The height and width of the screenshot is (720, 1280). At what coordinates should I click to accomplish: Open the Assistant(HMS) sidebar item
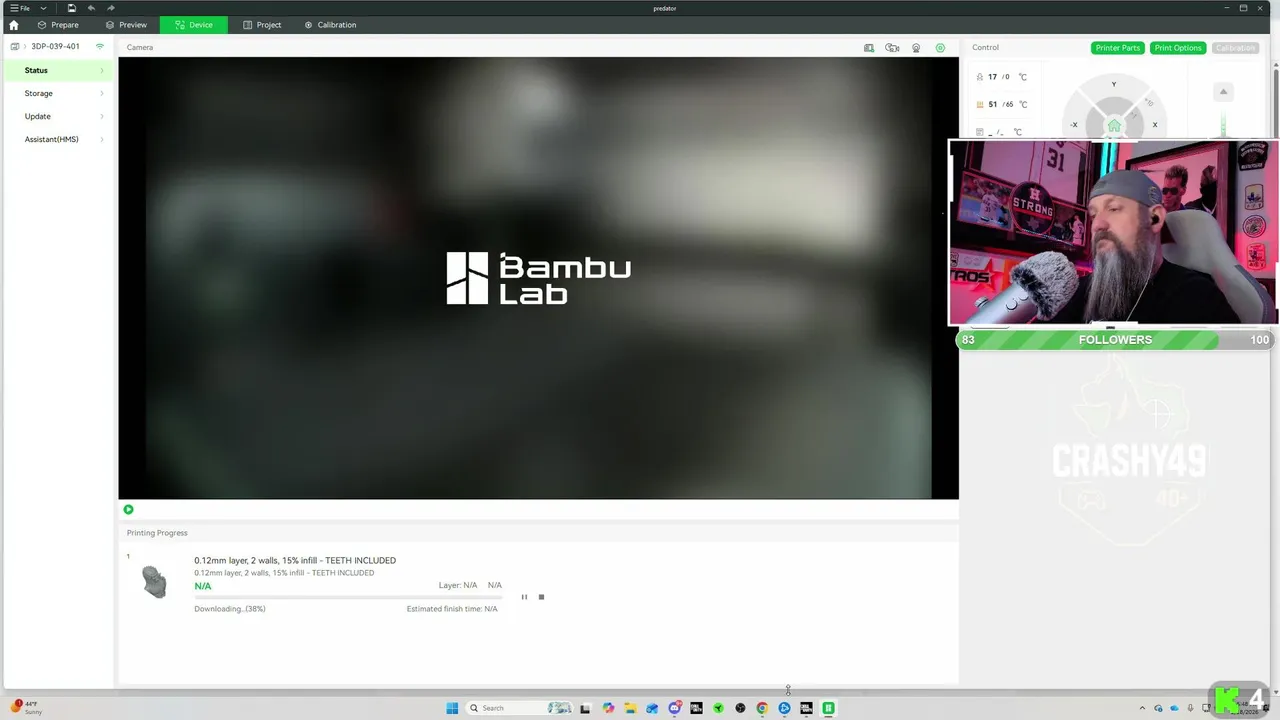coord(56,139)
